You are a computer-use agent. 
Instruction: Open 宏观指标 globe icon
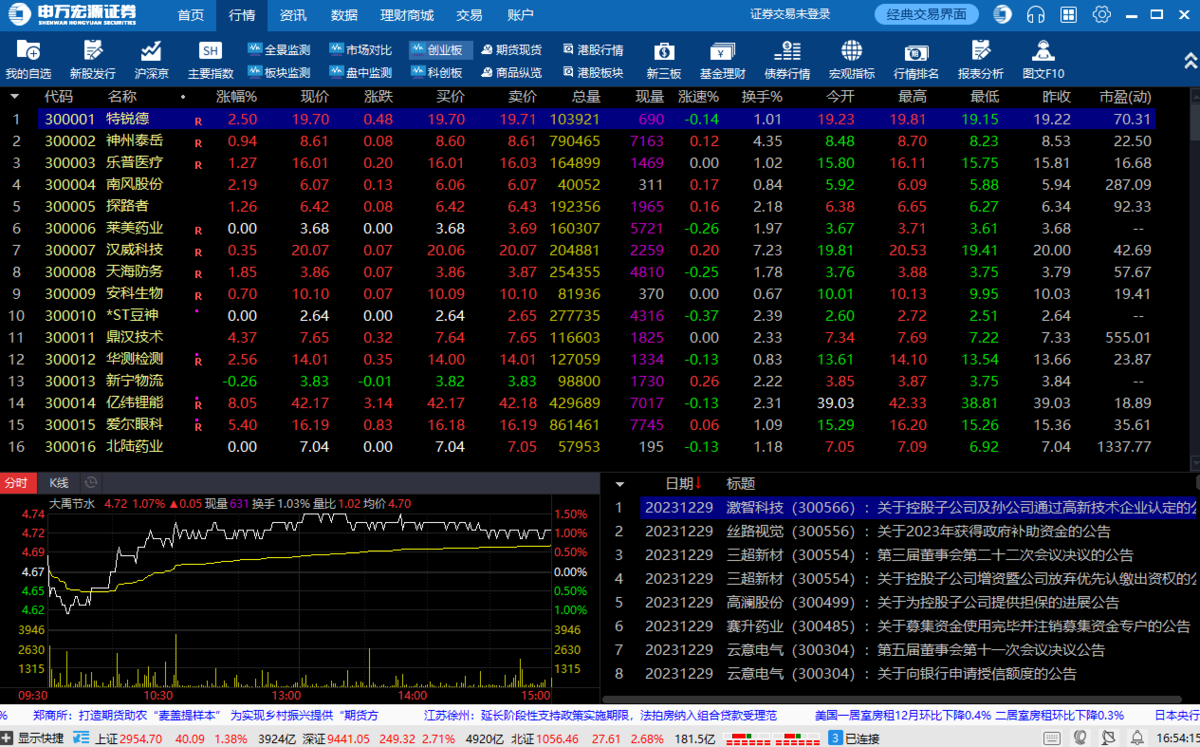coord(851,60)
